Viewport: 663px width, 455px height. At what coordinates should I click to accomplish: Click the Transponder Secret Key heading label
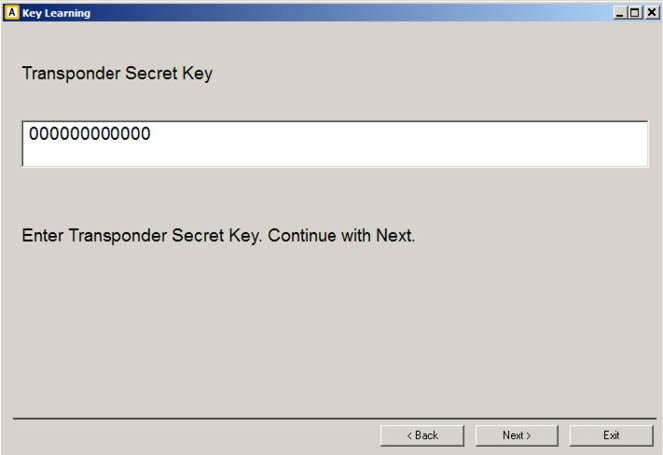pos(117,74)
